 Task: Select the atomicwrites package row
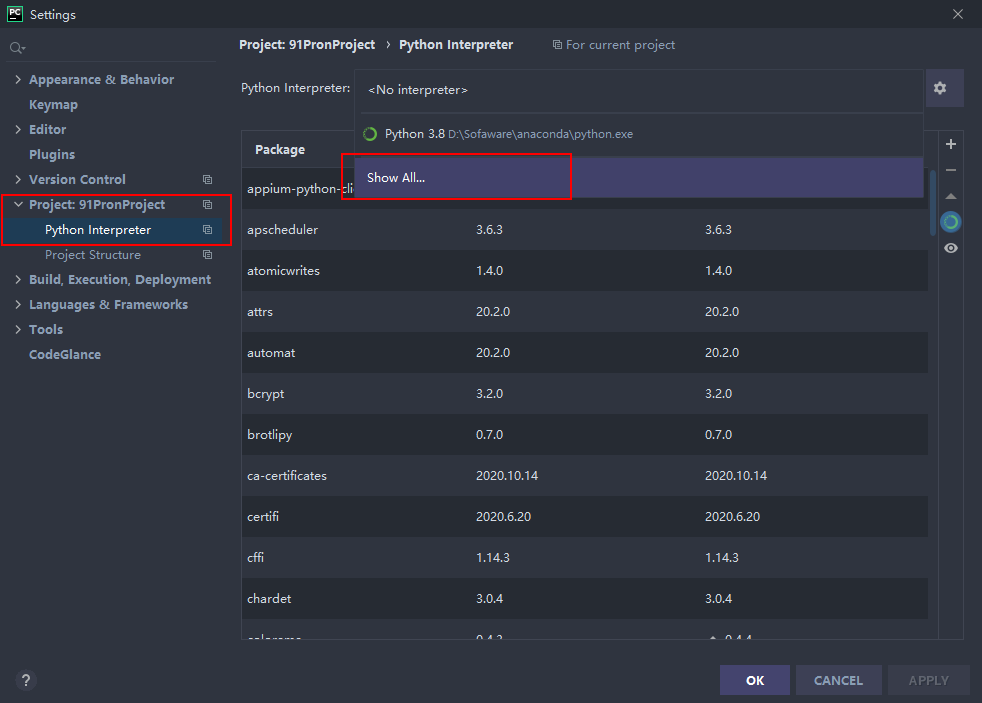coord(584,270)
